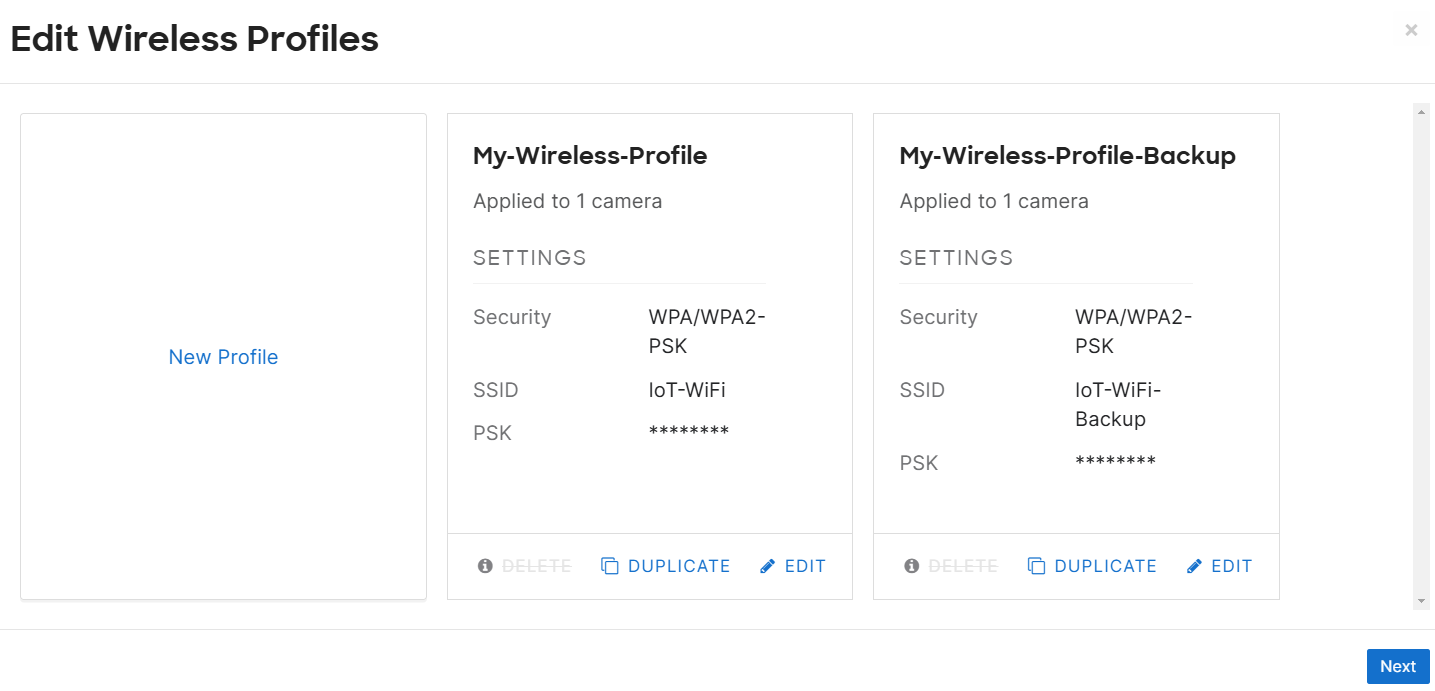Click disabled DELETE on My-Wireless-Profile card

point(537,566)
